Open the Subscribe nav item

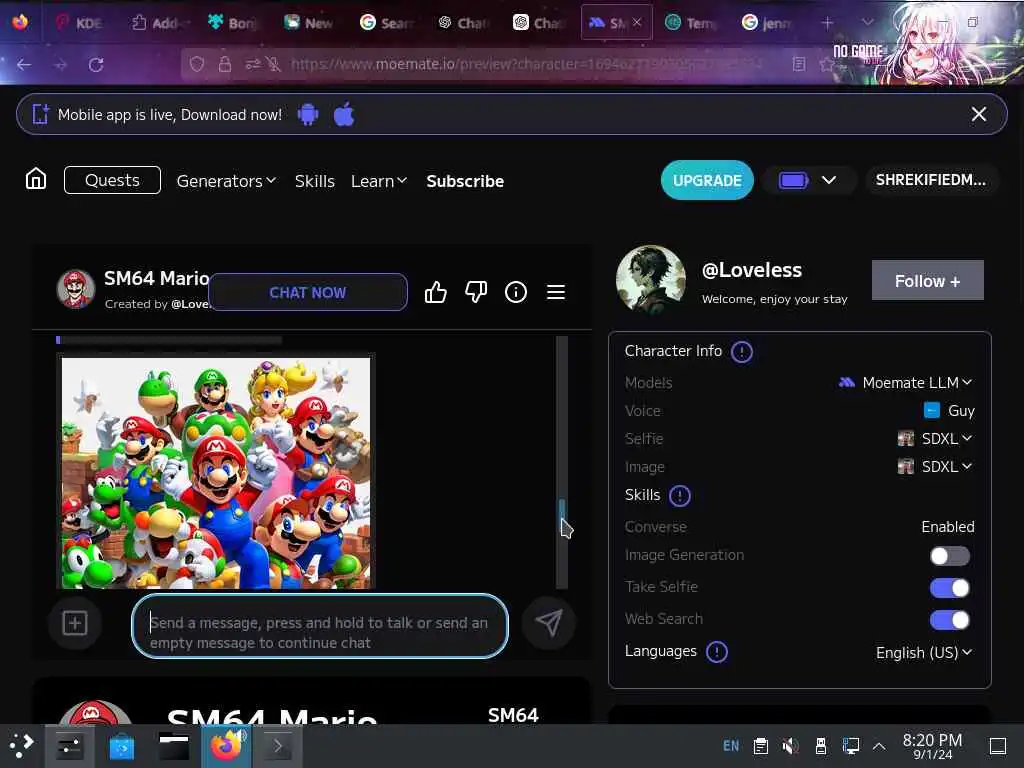point(465,181)
